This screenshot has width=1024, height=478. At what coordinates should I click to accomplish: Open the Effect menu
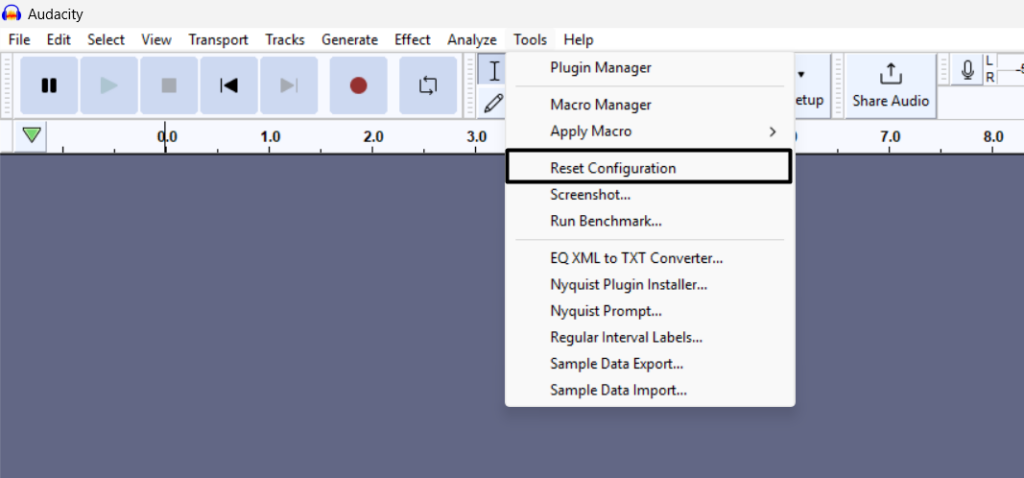(412, 40)
